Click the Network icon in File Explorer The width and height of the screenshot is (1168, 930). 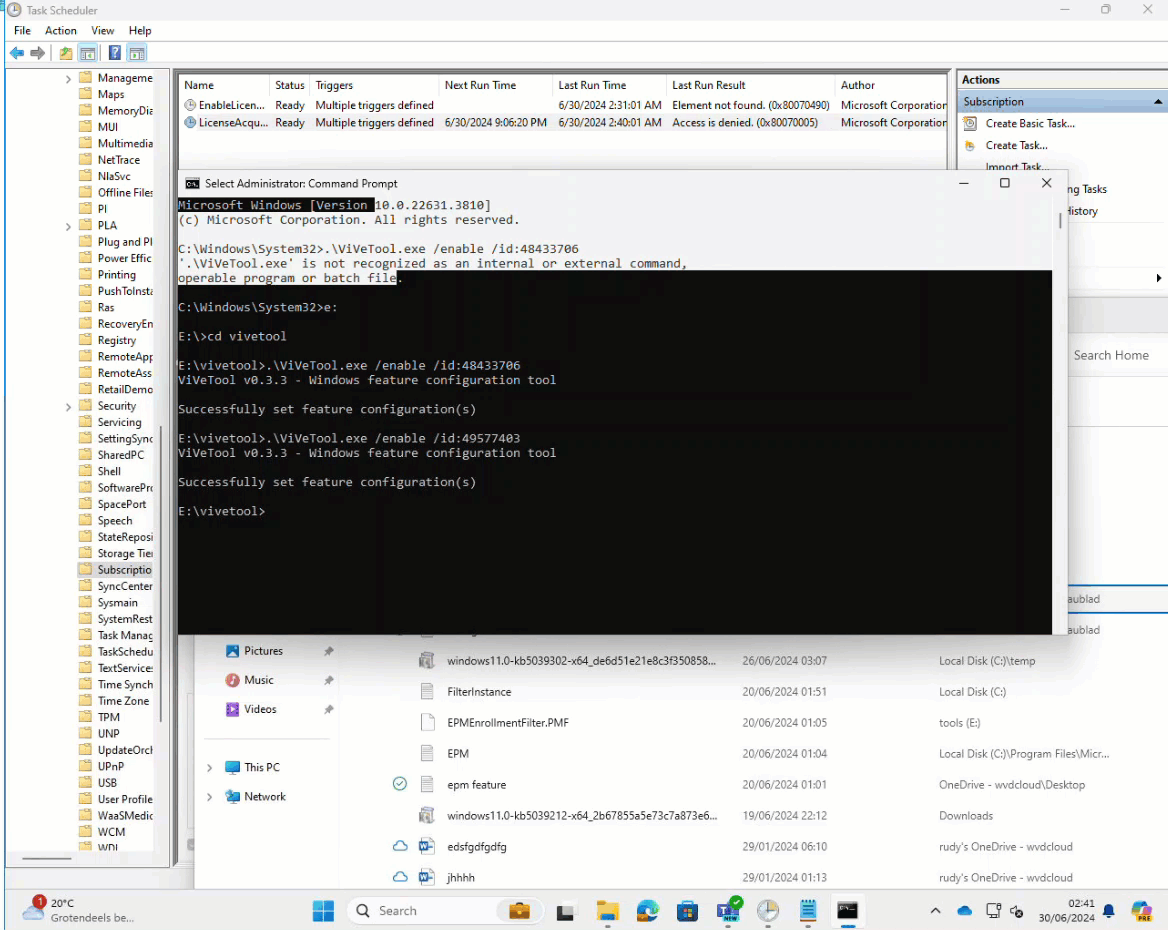click(232, 796)
